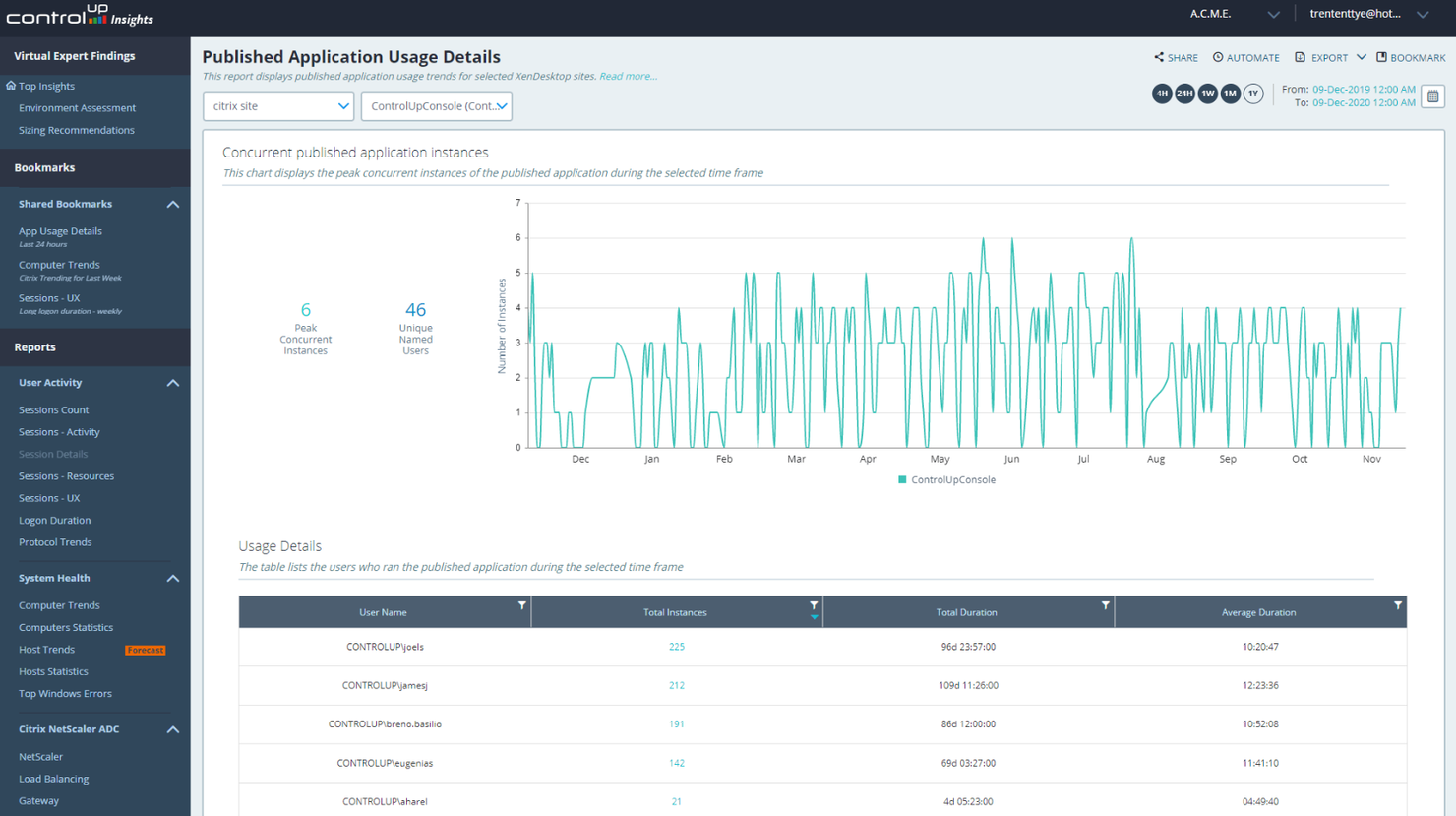The width and height of the screenshot is (1456, 816).
Task: Collapse the System Health section
Action: point(173,579)
